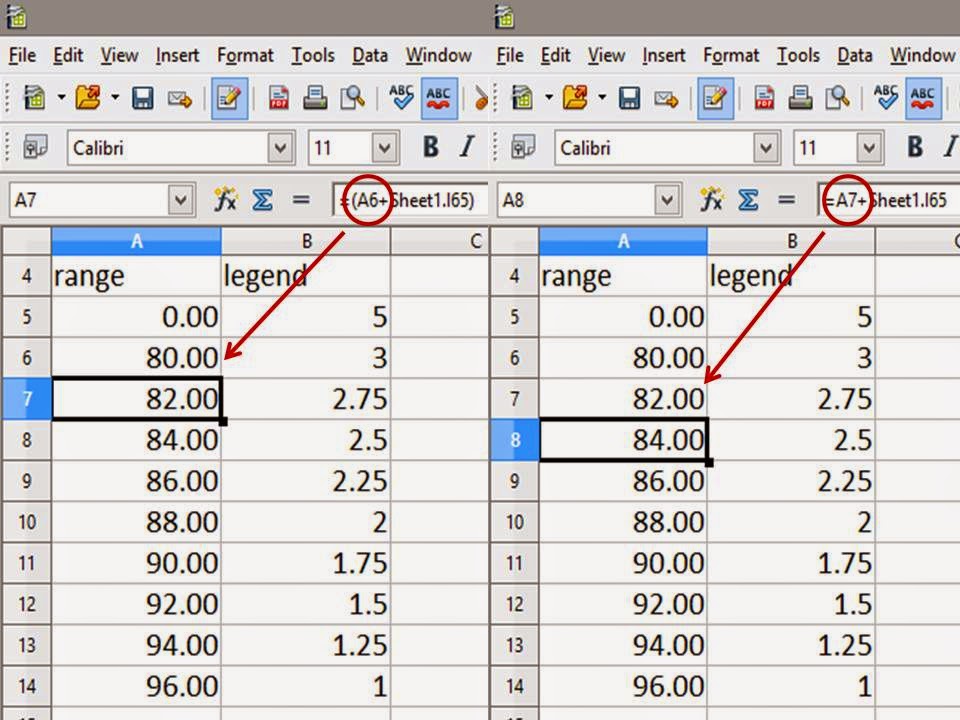Viewport: 960px width, 720px height.
Task: Select column header A
Action: point(137,240)
